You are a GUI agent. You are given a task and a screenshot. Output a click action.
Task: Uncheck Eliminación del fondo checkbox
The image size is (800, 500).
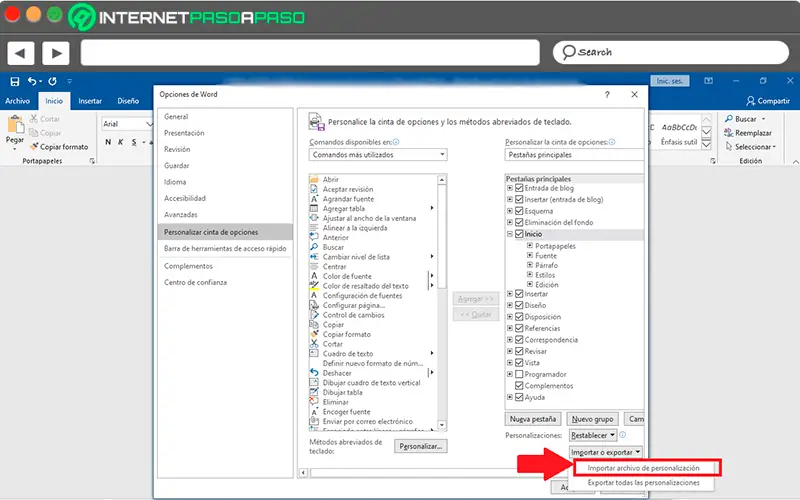click(x=519, y=222)
